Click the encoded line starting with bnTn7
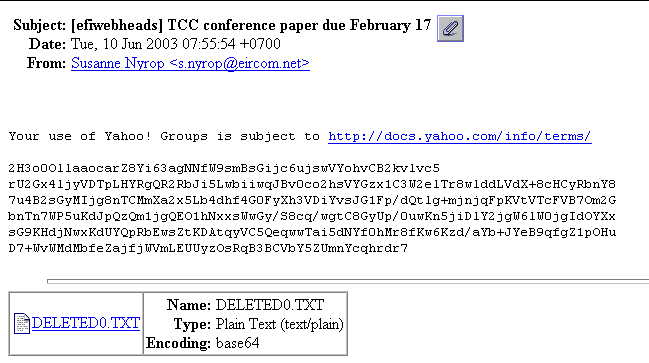The image size is (649, 363). [x=312, y=216]
